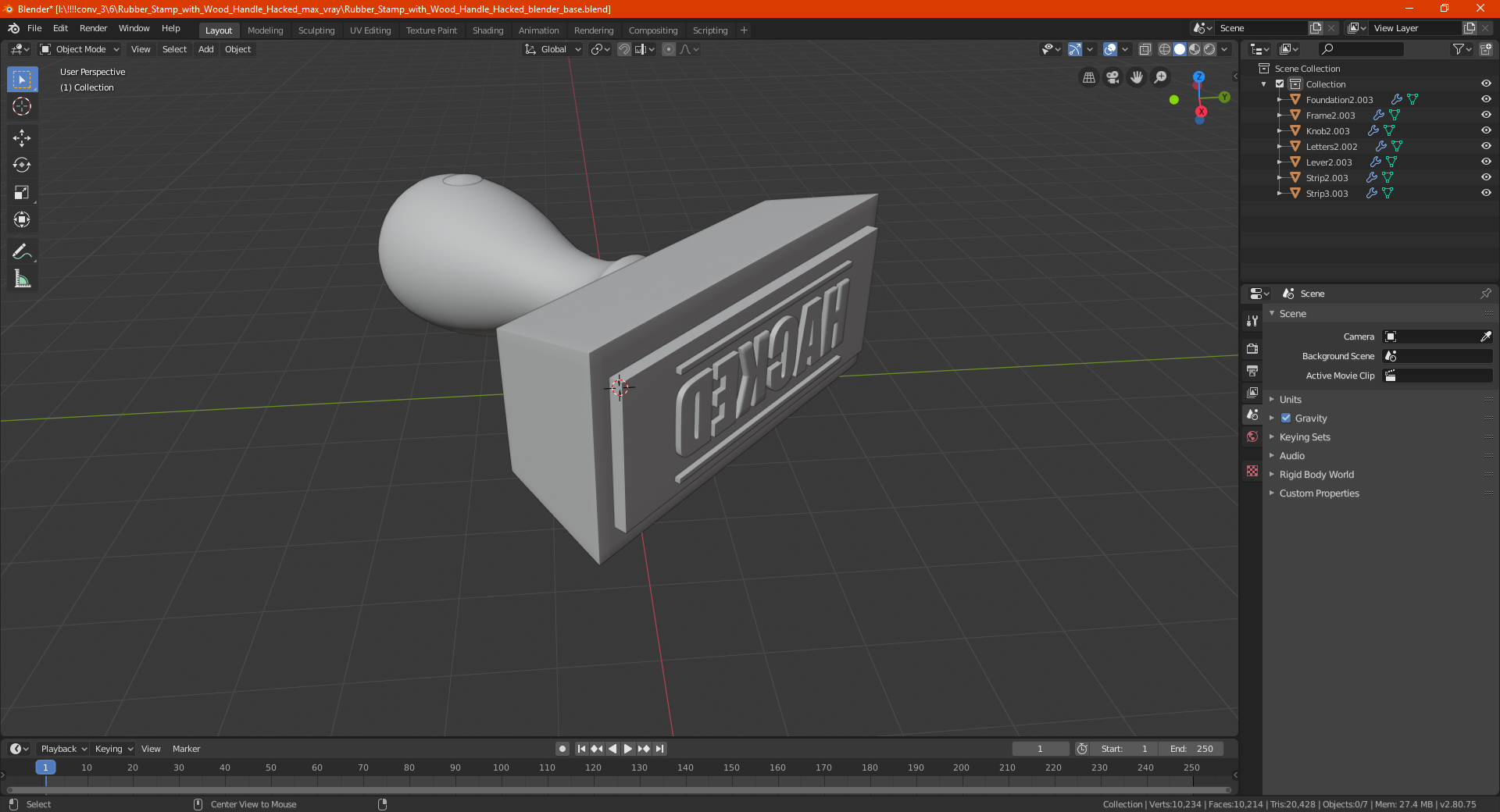Click the Camera eyedropper icon
Viewport: 1500px width, 812px height.
coord(1485,337)
